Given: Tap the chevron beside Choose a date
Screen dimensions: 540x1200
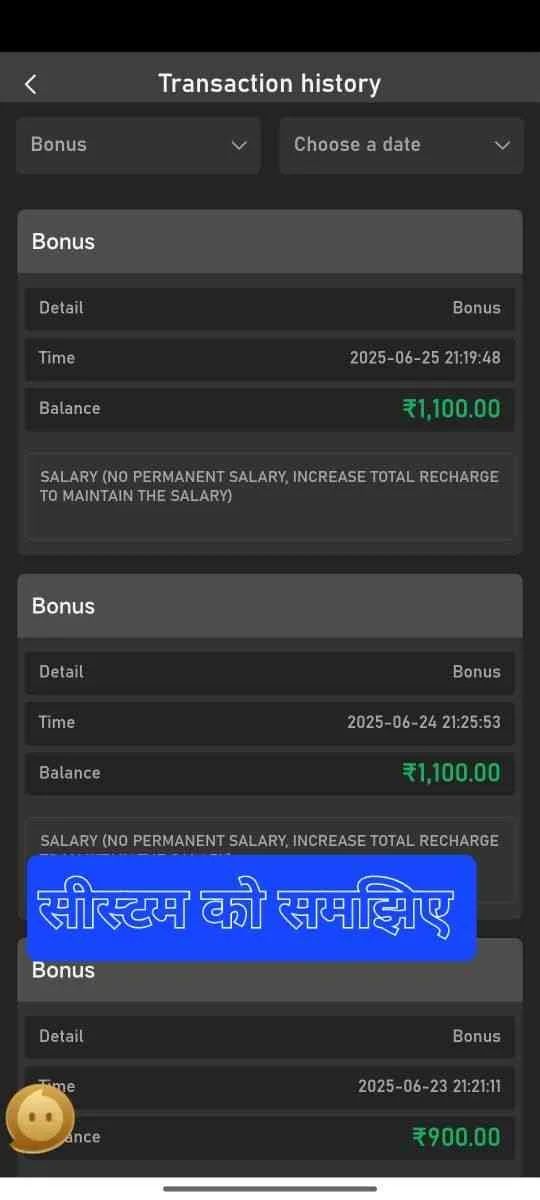Looking at the screenshot, I should [502, 145].
